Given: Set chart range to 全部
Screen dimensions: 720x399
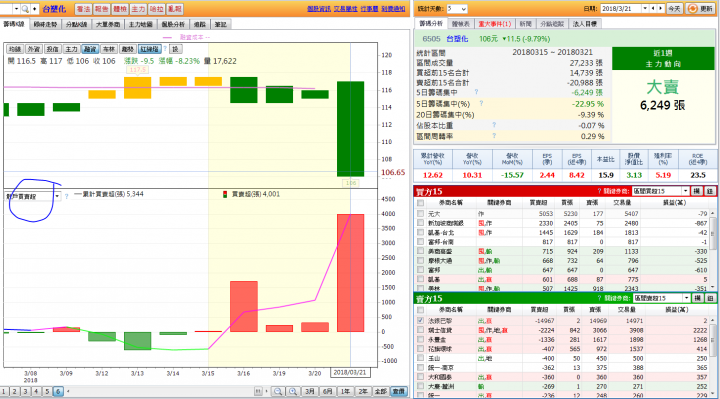Looking at the screenshot, I should coord(381,392).
